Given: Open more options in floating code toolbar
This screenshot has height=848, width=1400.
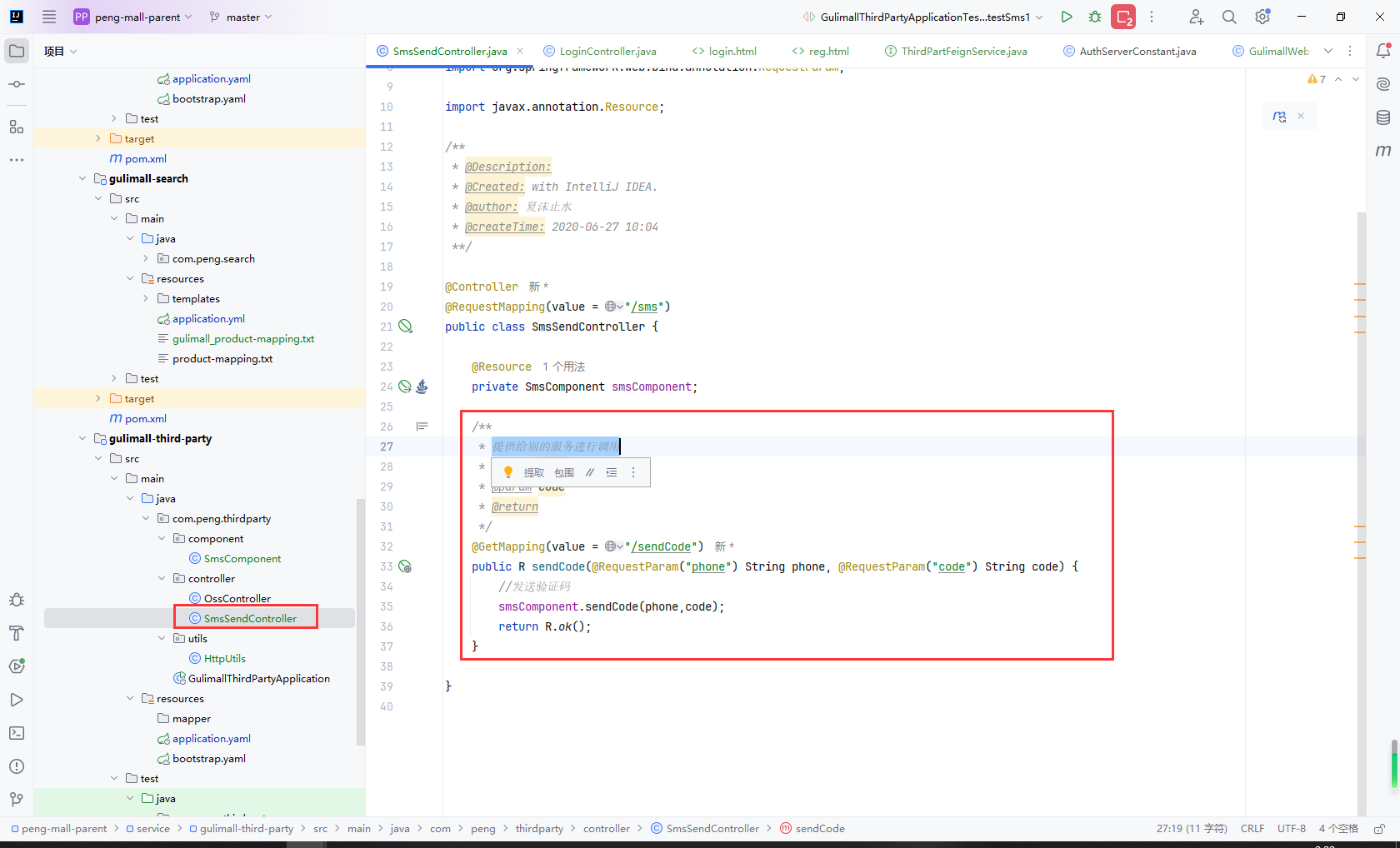Looking at the screenshot, I should (633, 472).
